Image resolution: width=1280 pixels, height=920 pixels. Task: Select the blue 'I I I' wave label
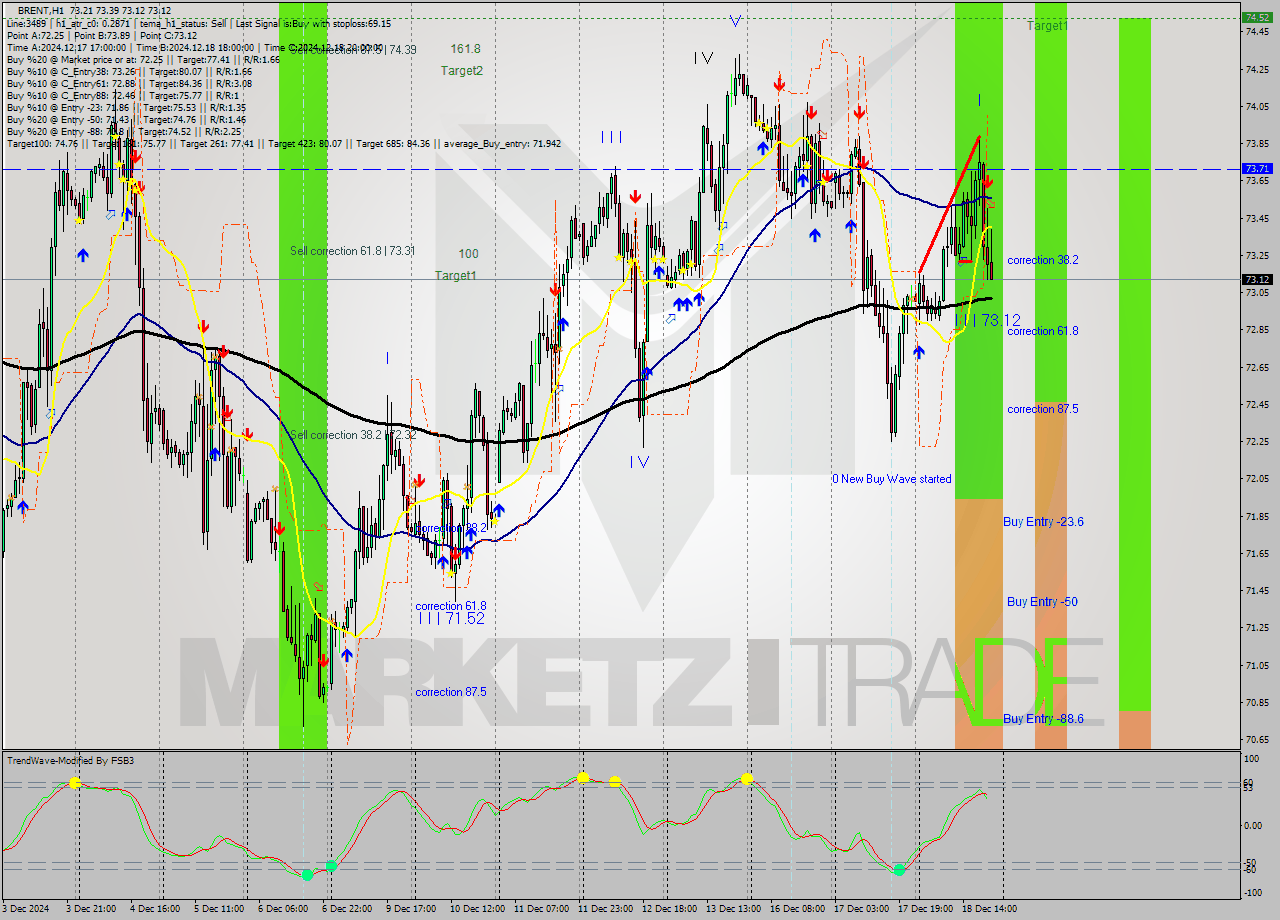click(x=612, y=137)
